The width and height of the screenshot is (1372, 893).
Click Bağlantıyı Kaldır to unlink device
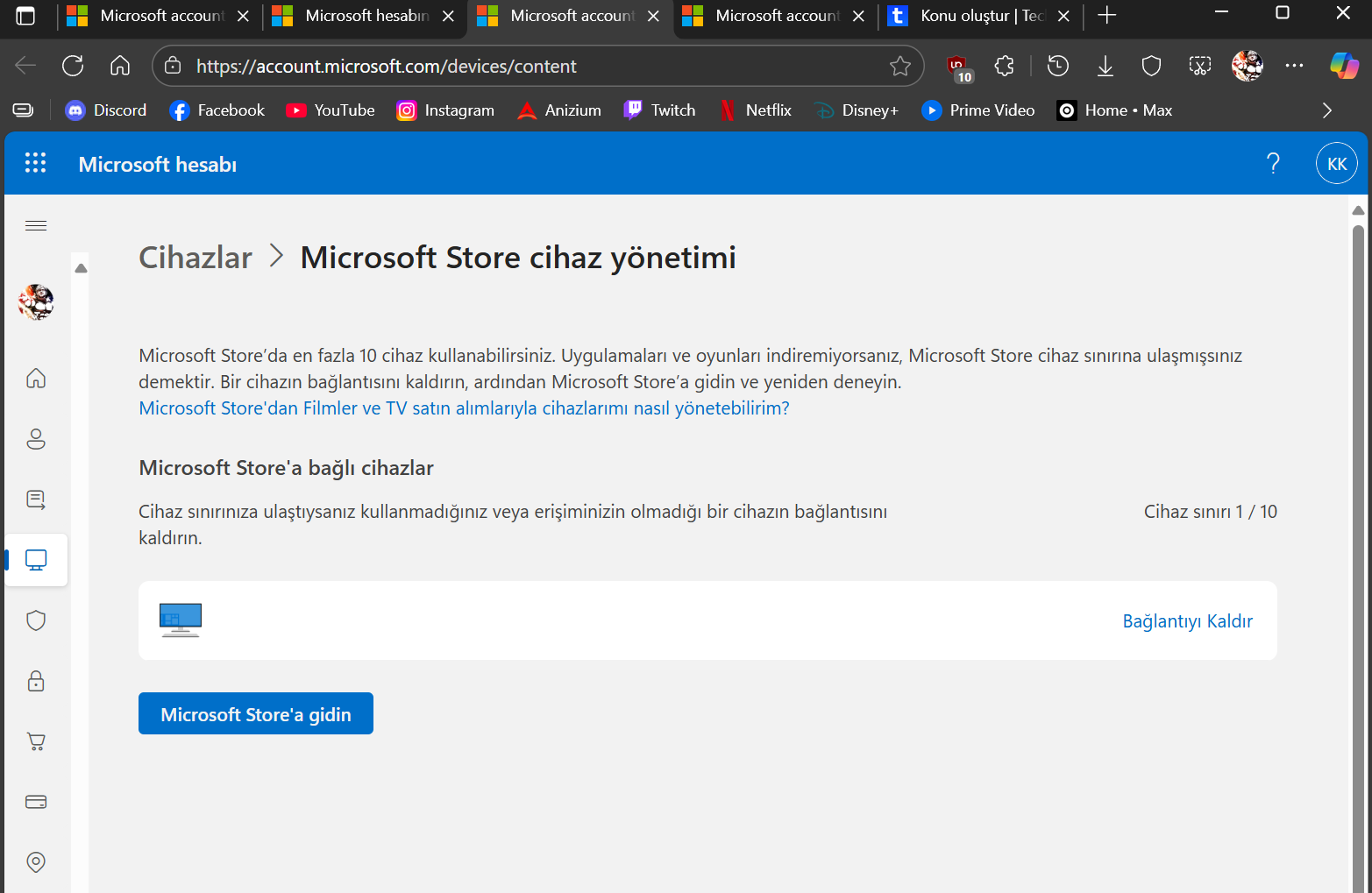(x=1187, y=621)
